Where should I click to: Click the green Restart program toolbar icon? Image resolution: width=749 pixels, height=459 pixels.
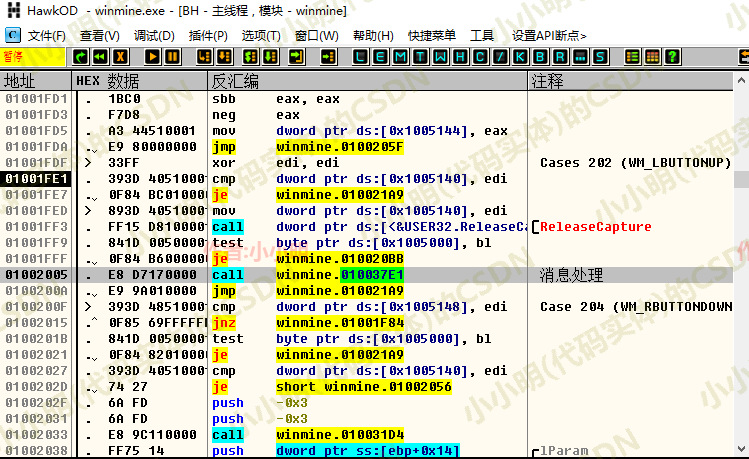[80, 57]
